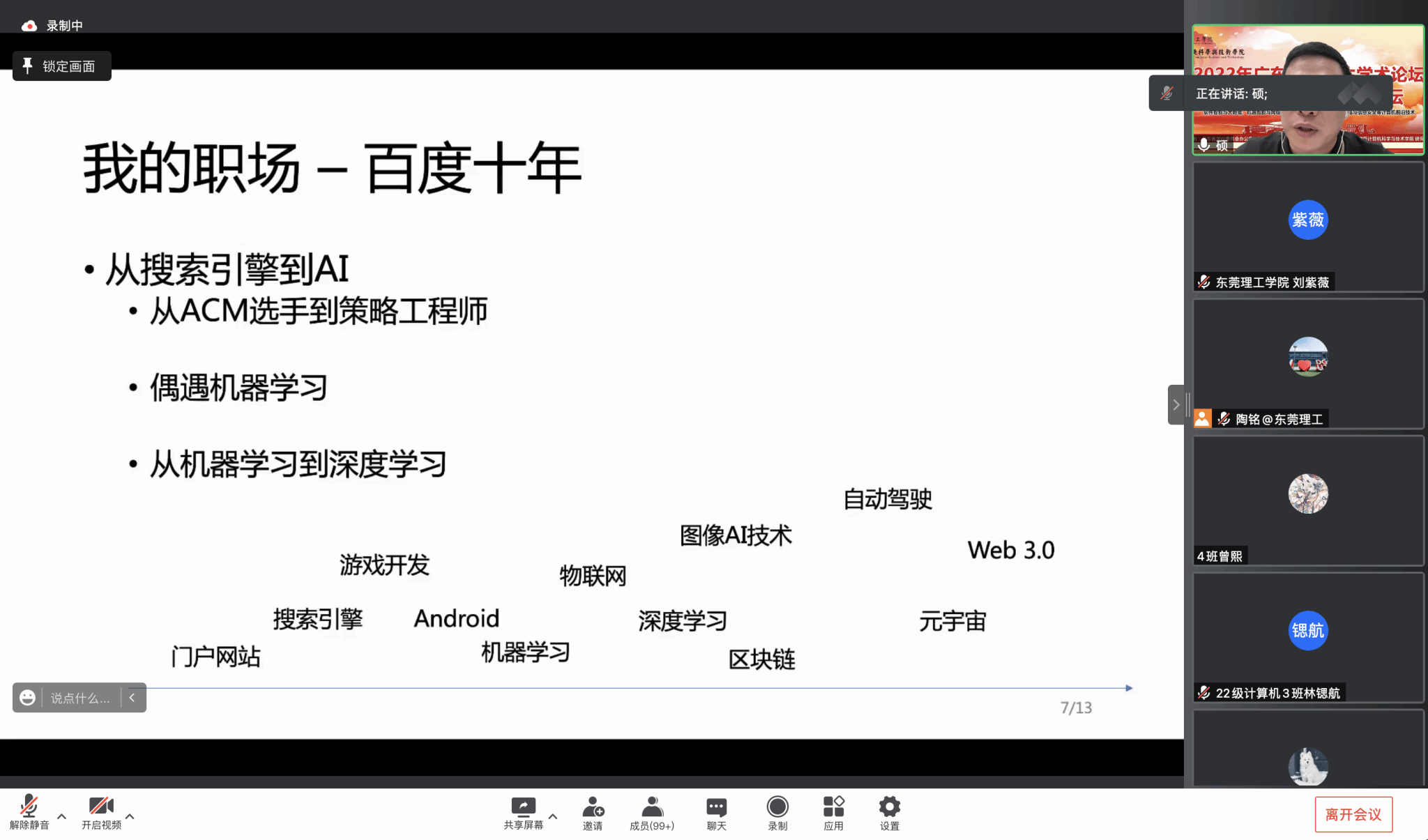Expand video options arrow next to camera
The height and width of the screenshot is (840, 1428).
[x=130, y=816]
